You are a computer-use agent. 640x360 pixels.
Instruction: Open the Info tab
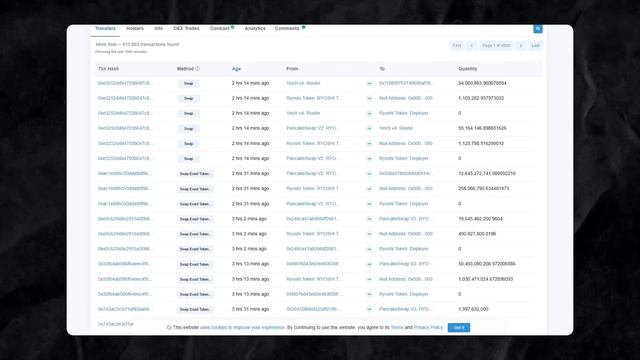[x=159, y=29]
